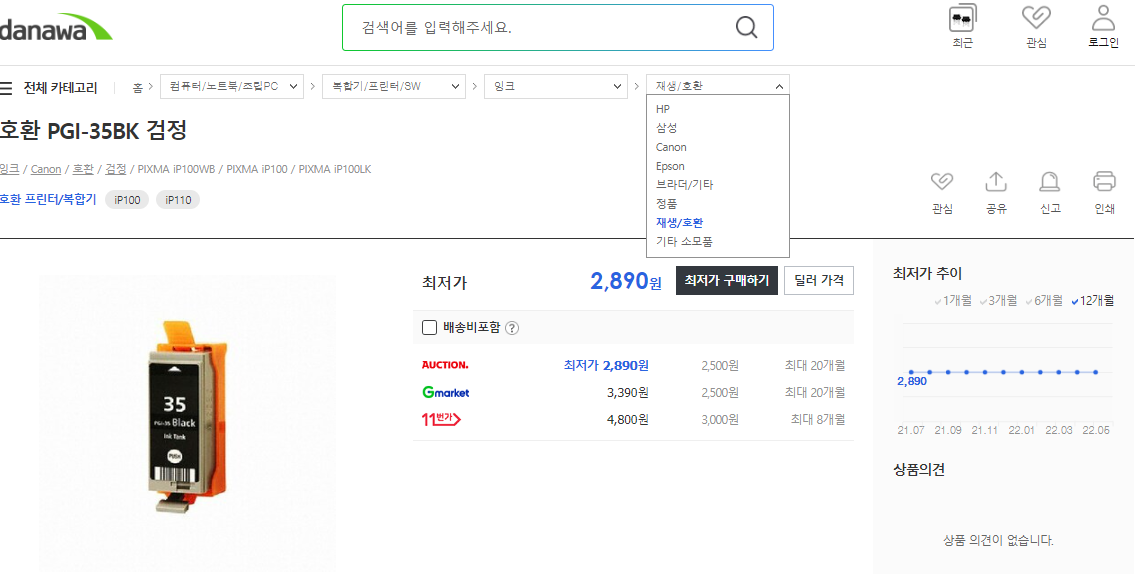This screenshot has width=1135, height=574.
Task: Click the 딜러 가격 button
Action: (x=819, y=281)
